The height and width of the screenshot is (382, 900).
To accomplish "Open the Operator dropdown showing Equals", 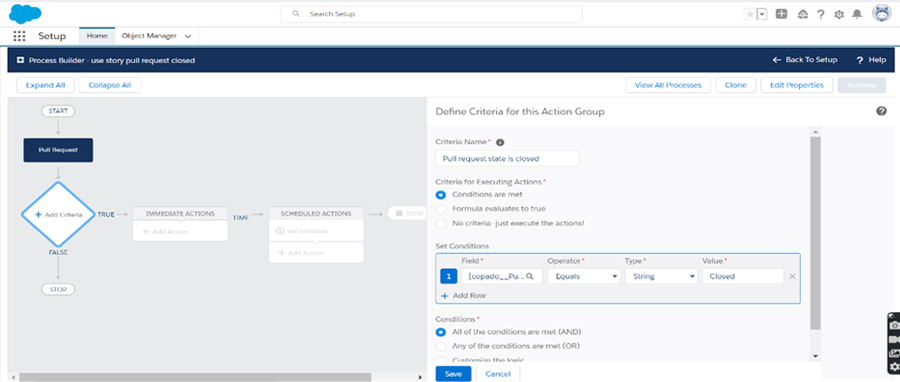I will (583, 276).
